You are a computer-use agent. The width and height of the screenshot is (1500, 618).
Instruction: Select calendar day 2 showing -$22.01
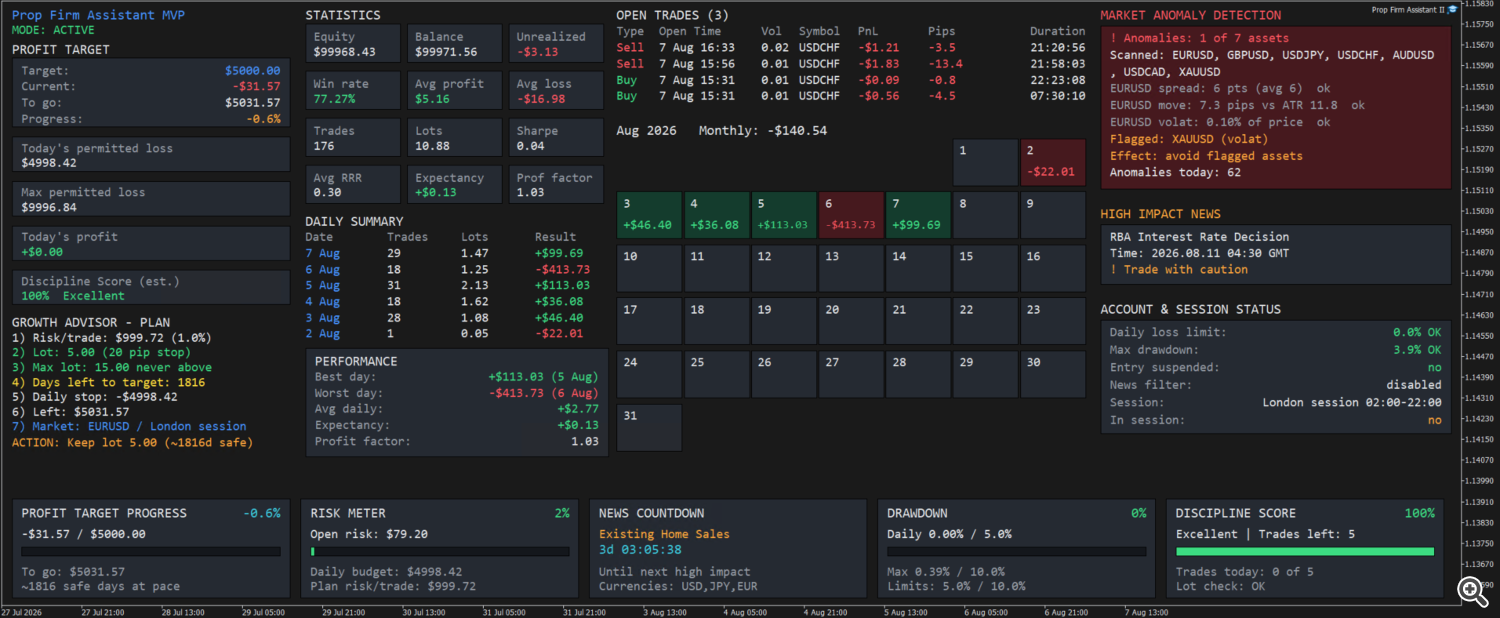[1053, 162]
